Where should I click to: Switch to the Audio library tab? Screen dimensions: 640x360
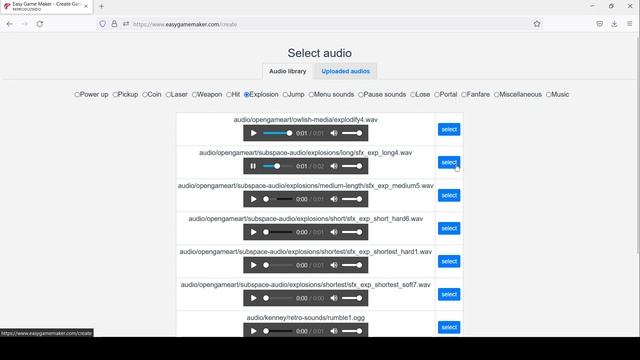288,71
